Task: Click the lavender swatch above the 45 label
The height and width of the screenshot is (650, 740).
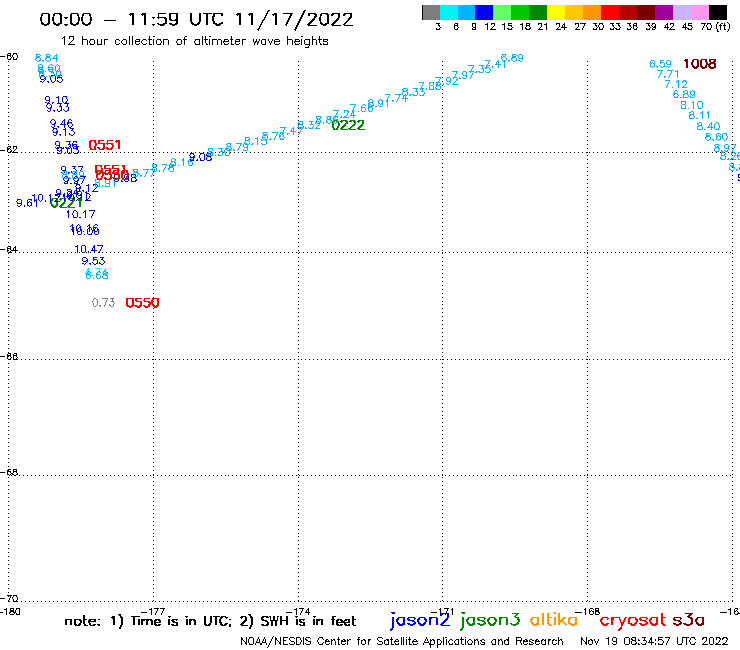Action: pyautogui.click(x=681, y=12)
